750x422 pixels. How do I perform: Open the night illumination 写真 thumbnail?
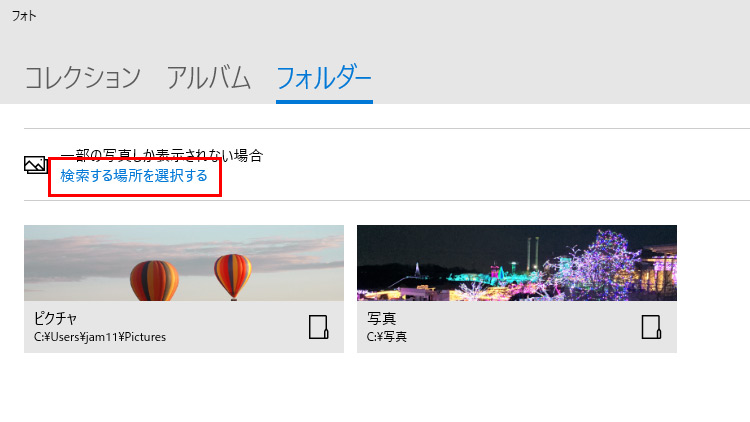[x=517, y=263]
